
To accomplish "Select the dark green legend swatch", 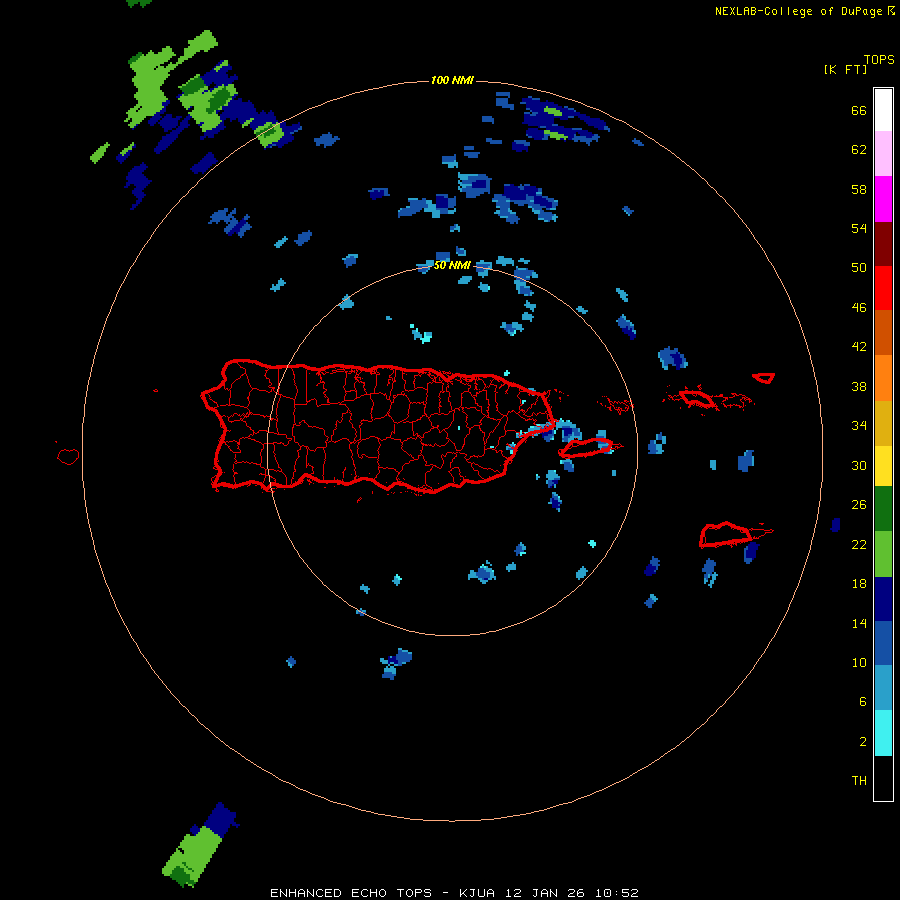I will (x=883, y=509).
